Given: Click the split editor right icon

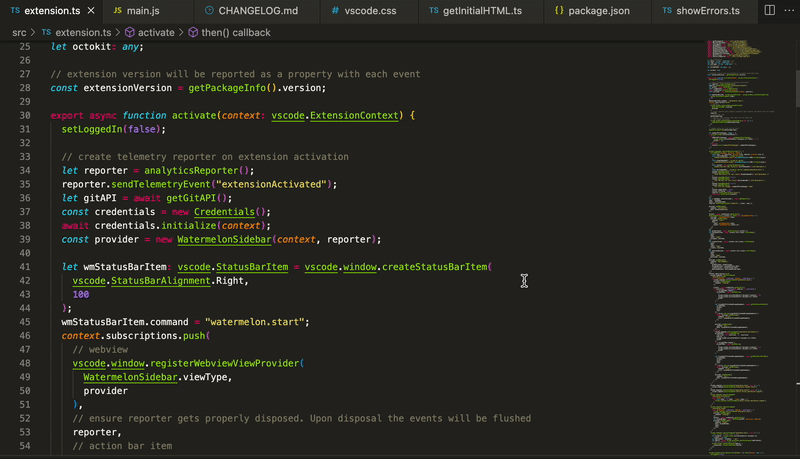Looking at the screenshot, I should (x=770, y=10).
